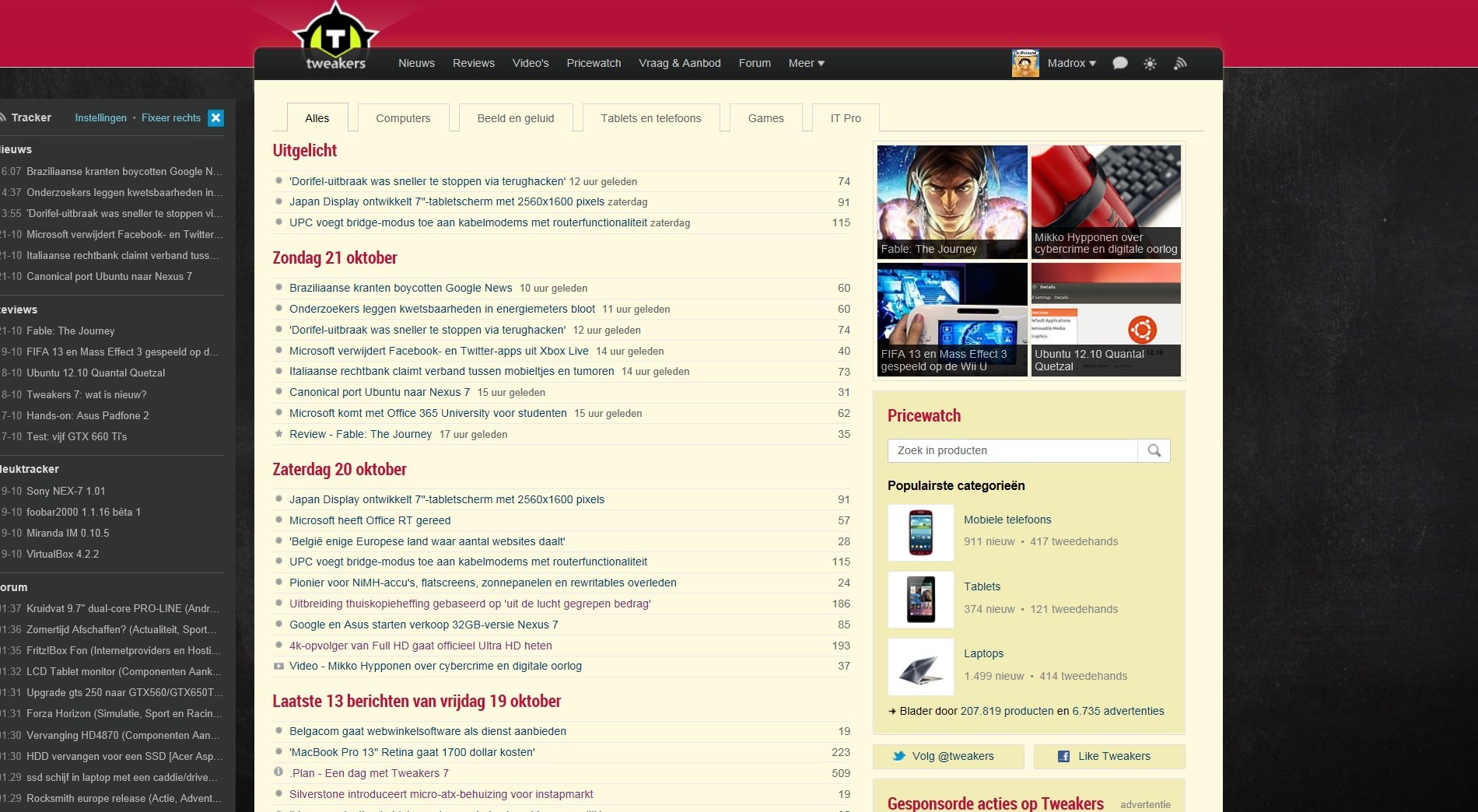The image size is (1478, 812).
Task: Switch to the Beeld en geluid tab
Action: 515,117
